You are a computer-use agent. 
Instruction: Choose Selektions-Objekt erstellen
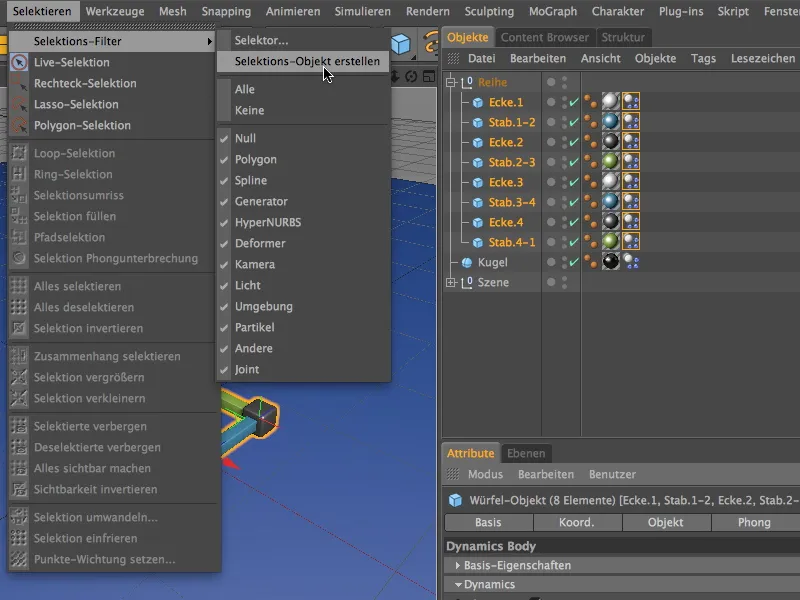[x=304, y=61]
